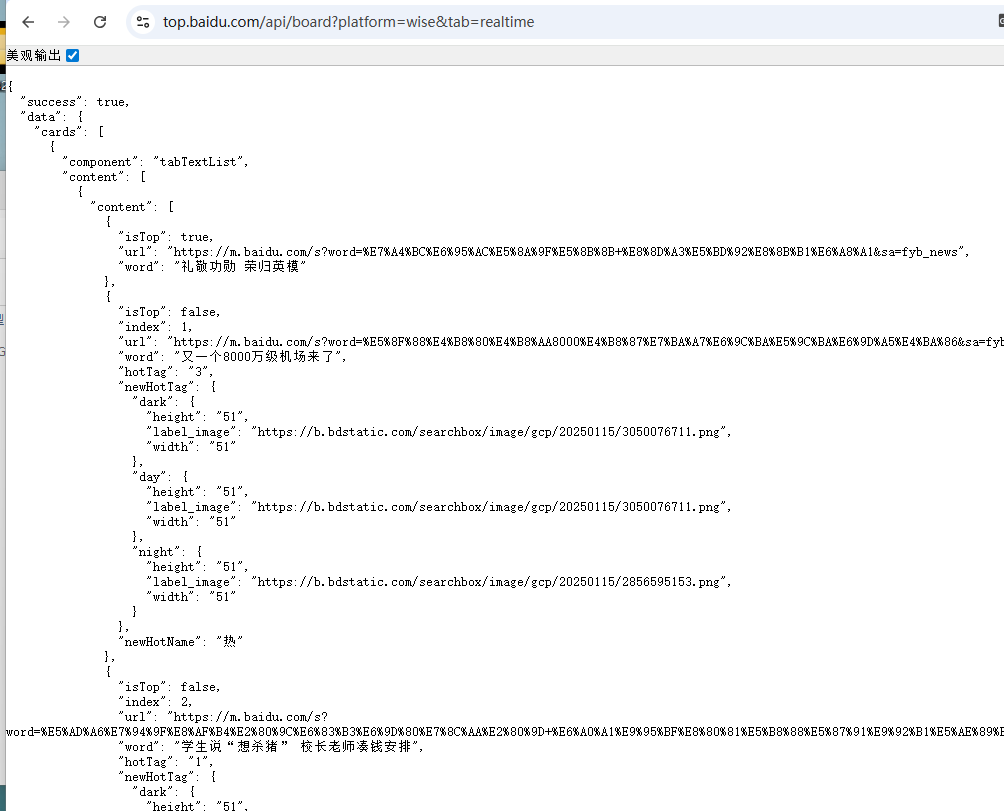The image size is (1004, 811).
Task: Click the forward navigation arrow
Action: click(x=64, y=22)
